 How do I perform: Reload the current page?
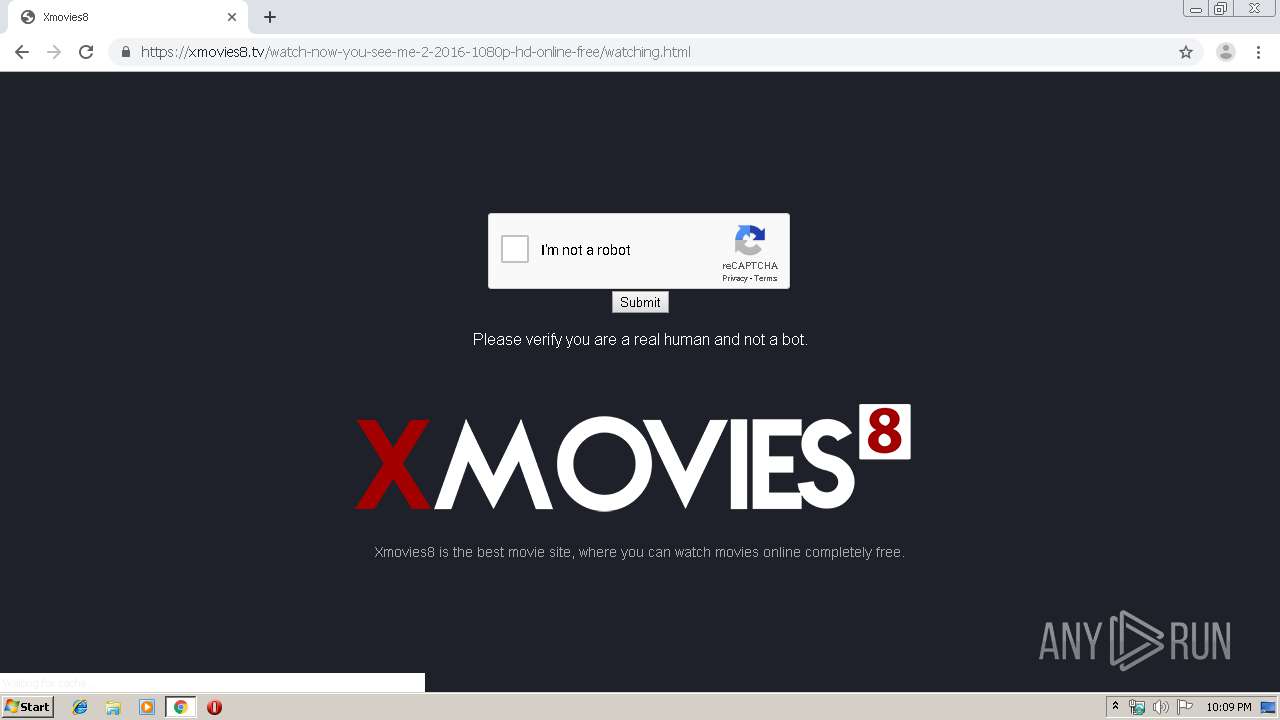(x=86, y=52)
